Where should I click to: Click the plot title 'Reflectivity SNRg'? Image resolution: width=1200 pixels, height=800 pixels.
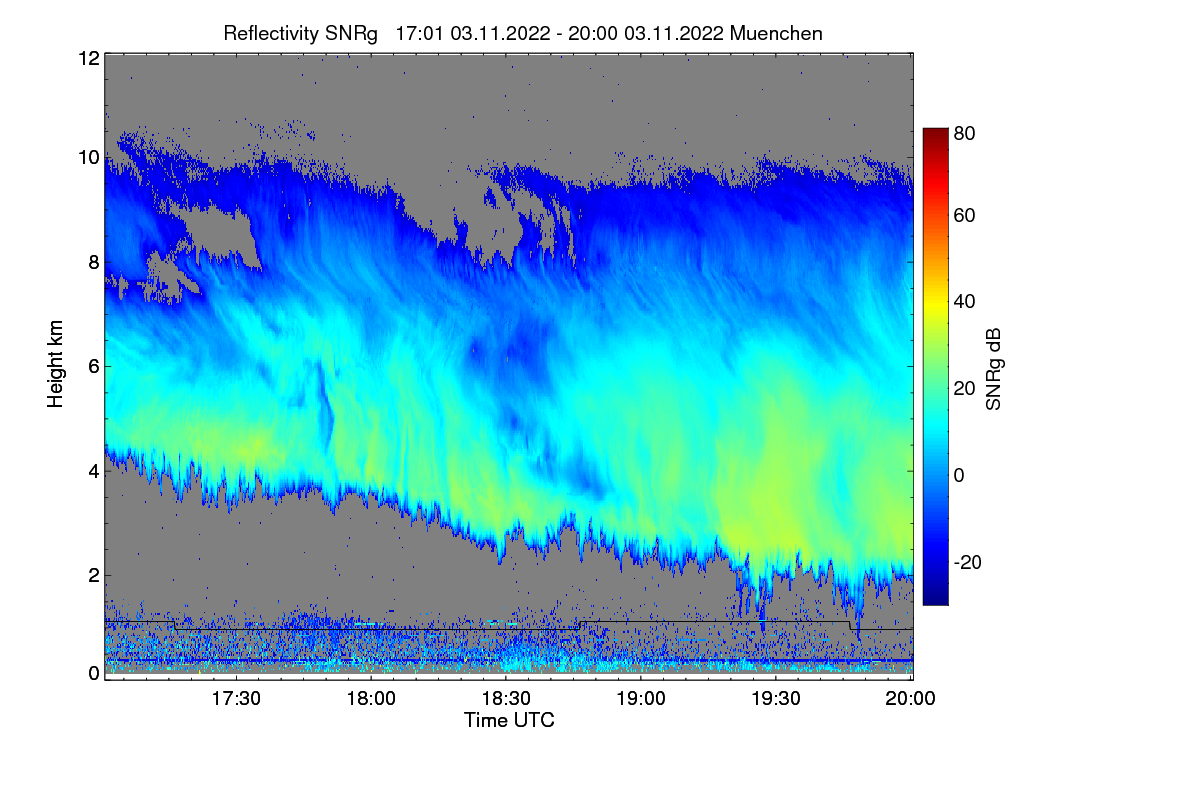(301, 33)
